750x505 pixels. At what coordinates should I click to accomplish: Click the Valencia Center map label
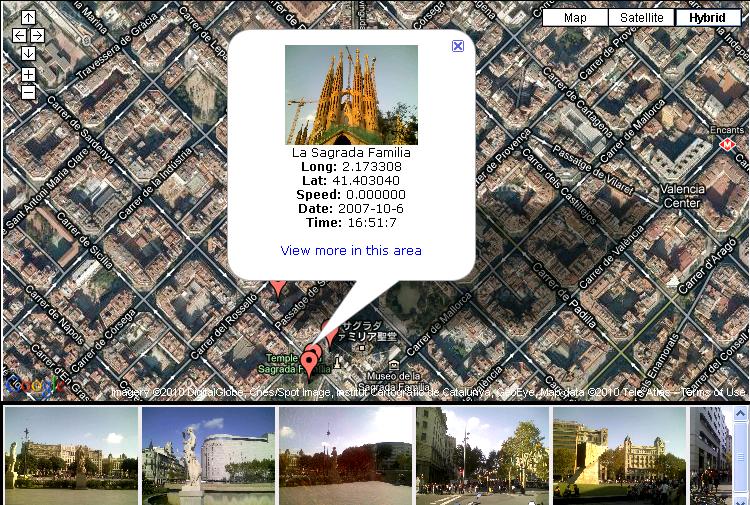682,196
